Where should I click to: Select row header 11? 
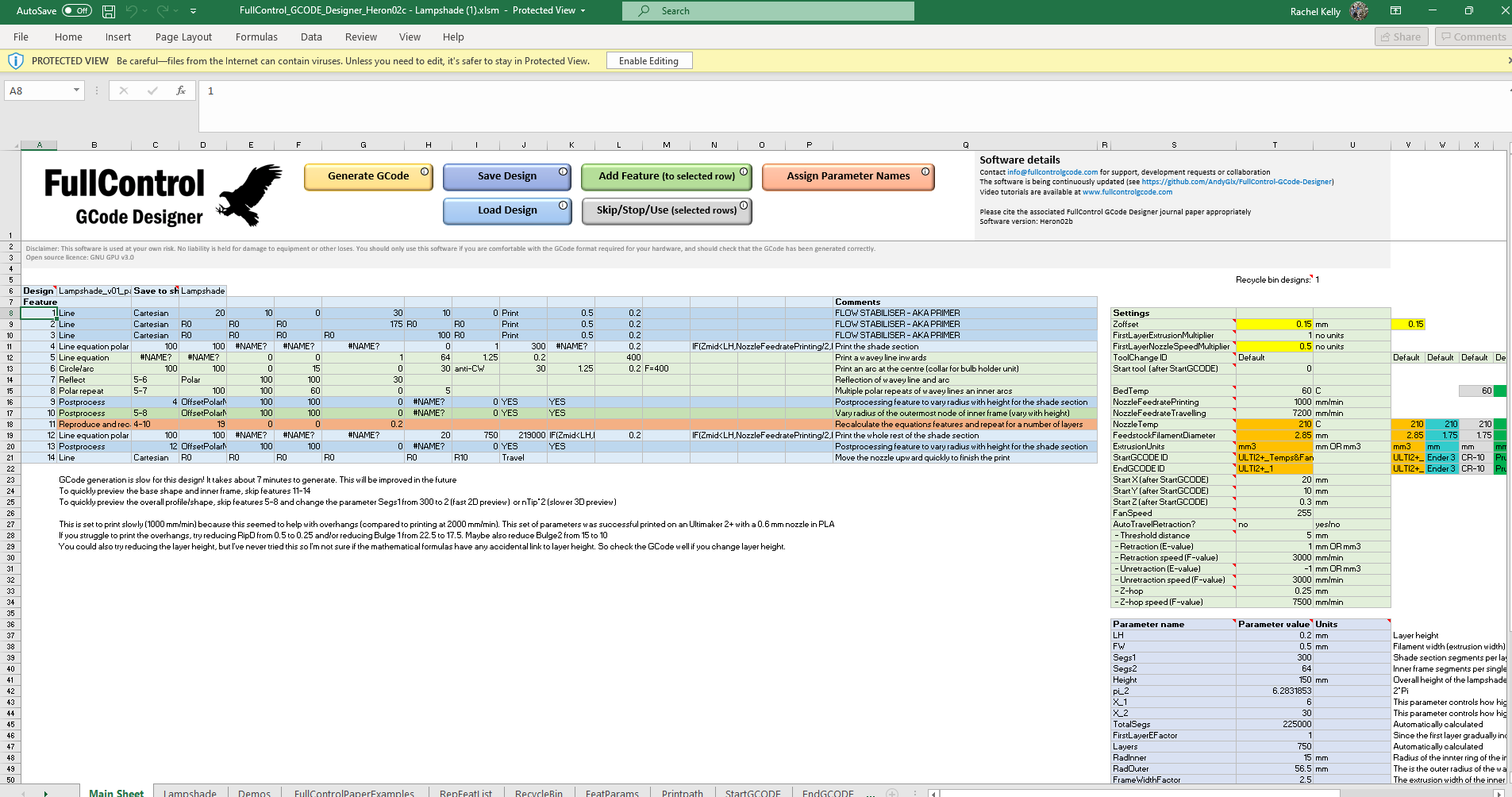(10, 346)
